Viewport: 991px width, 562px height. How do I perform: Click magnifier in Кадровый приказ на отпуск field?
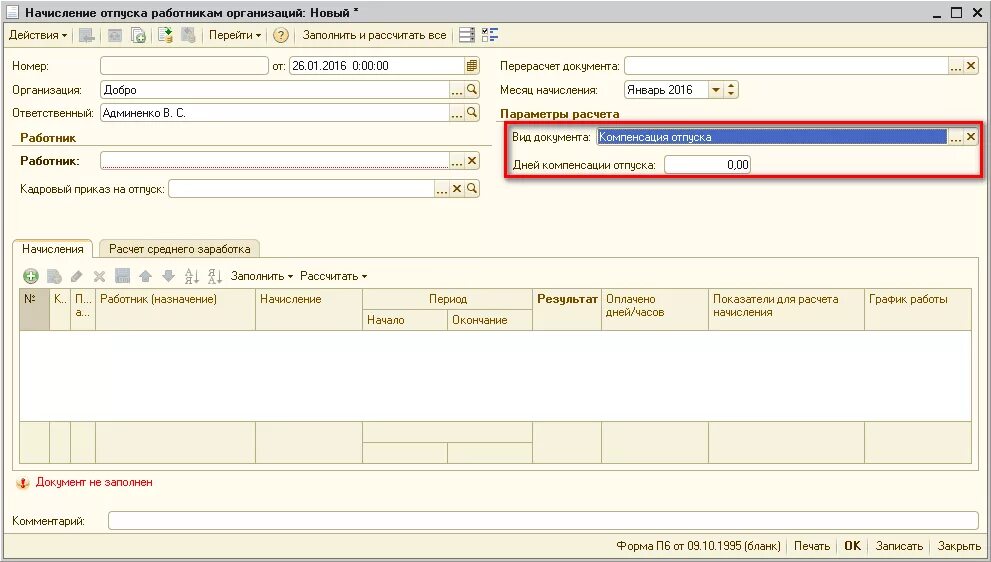coord(472,188)
